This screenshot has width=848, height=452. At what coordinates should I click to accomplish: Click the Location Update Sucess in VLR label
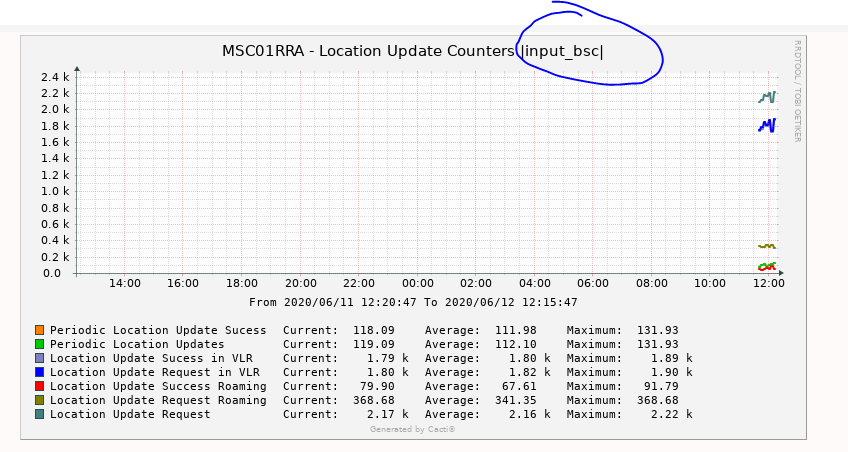point(151,358)
